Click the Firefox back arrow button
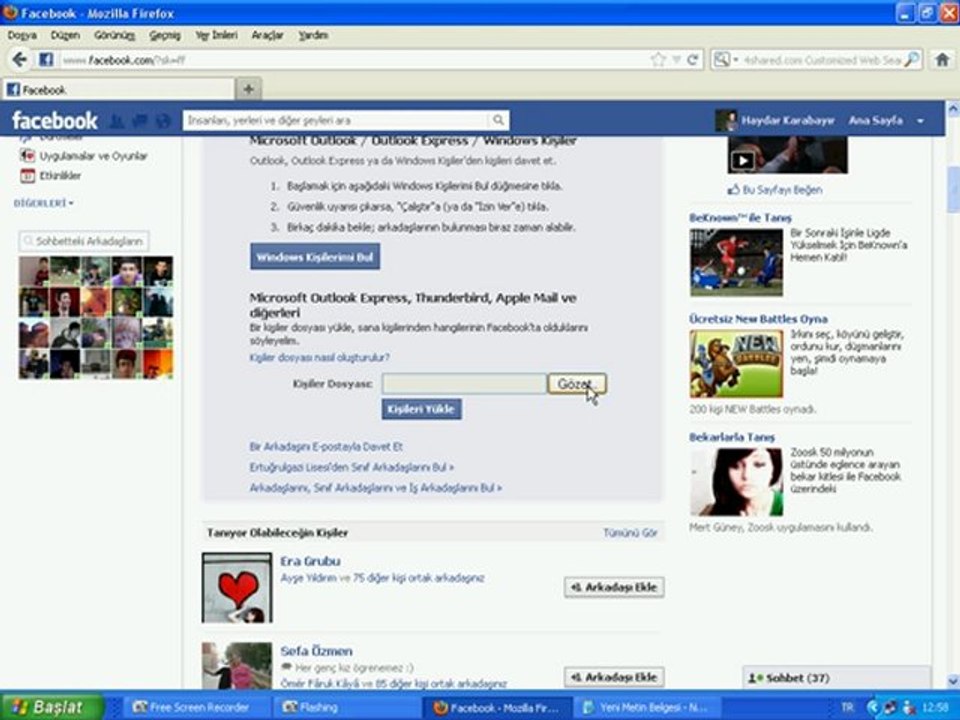Viewport: 960px width, 720px height. (x=20, y=59)
